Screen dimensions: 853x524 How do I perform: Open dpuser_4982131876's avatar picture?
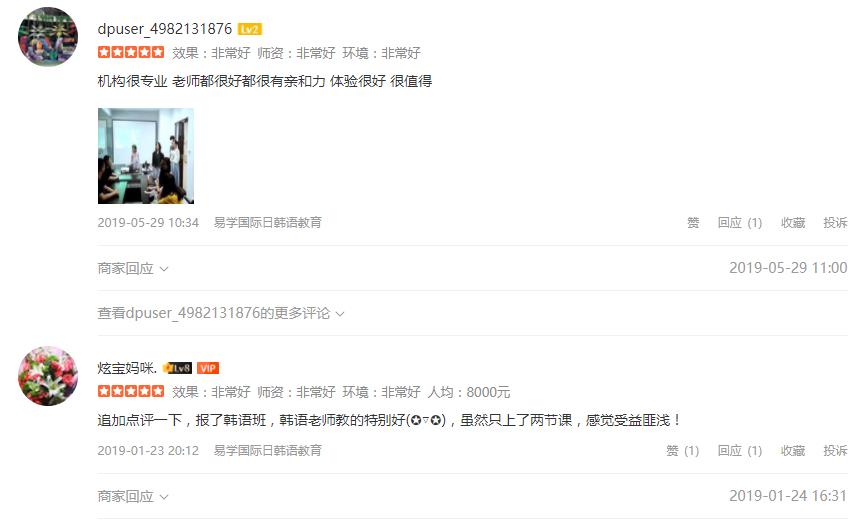pos(48,36)
